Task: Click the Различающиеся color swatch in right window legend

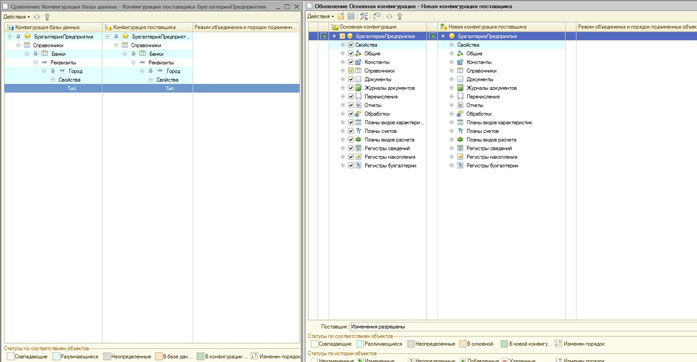Action: pyautogui.click(x=360, y=344)
